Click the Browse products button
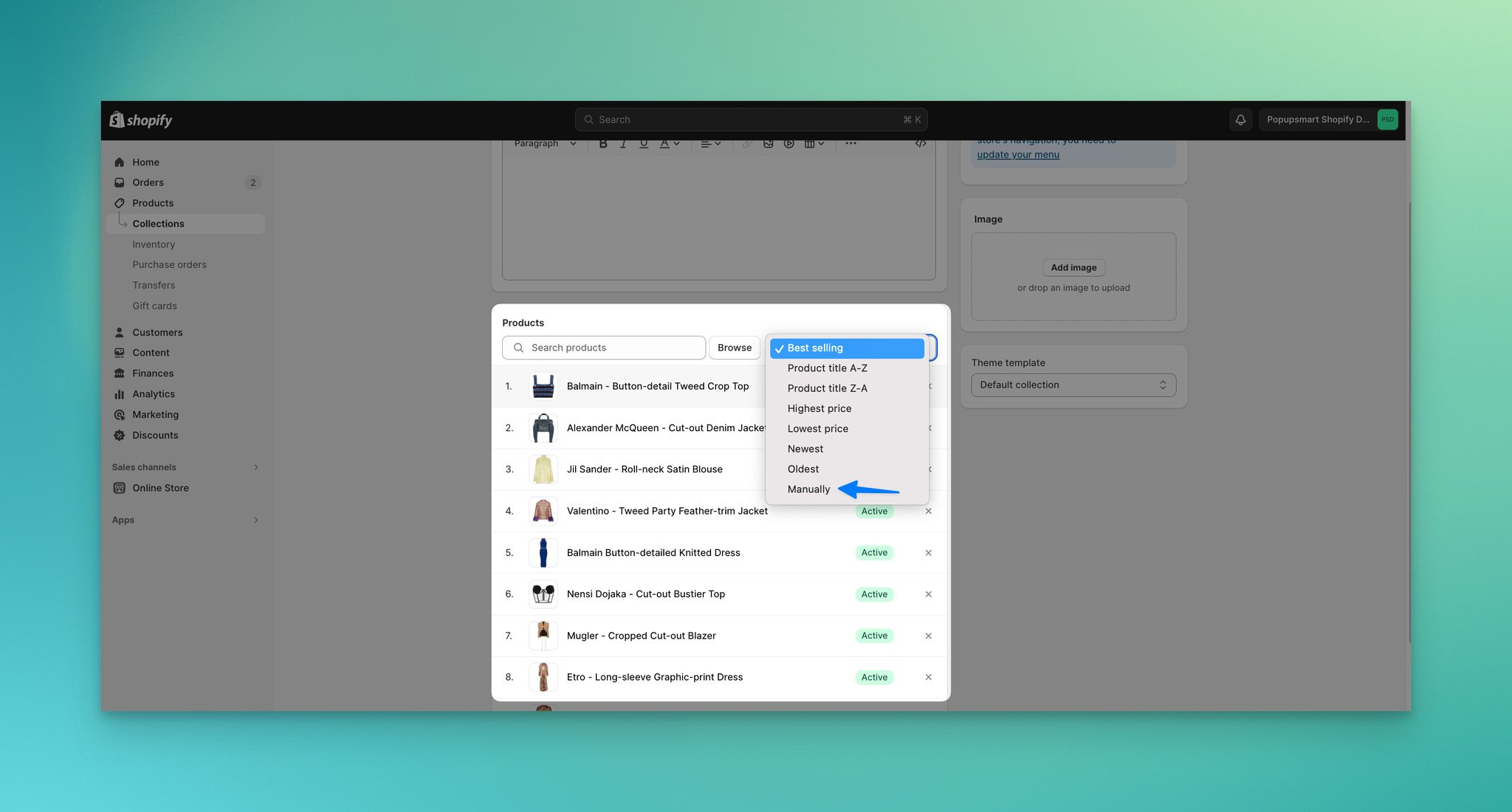Image resolution: width=1512 pixels, height=812 pixels. click(x=735, y=348)
